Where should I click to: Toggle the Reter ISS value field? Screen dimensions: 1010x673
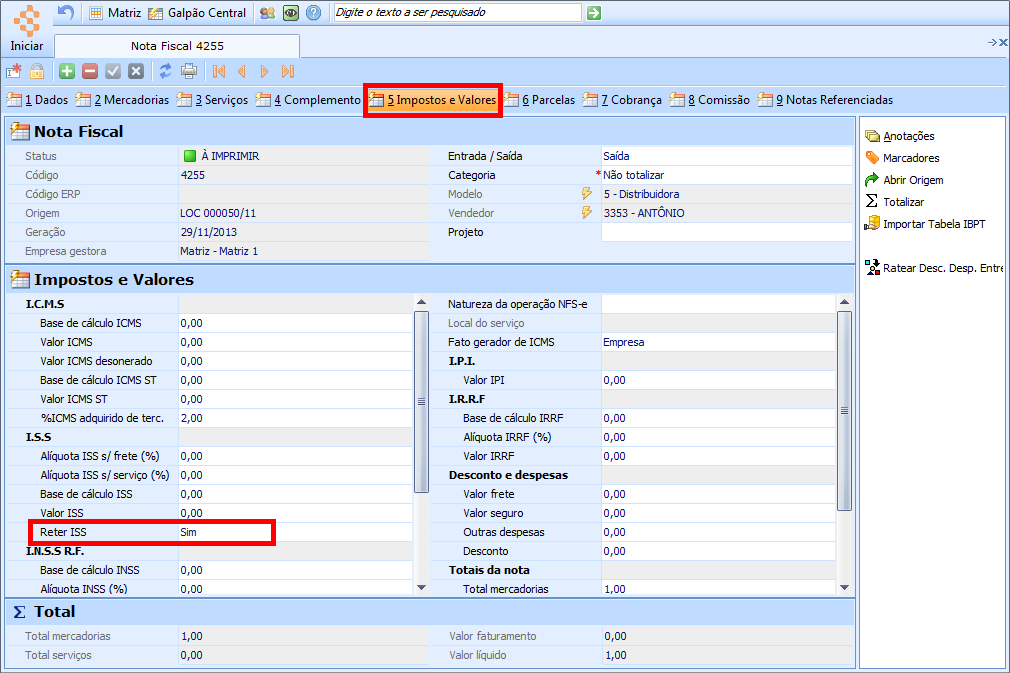pos(225,532)
